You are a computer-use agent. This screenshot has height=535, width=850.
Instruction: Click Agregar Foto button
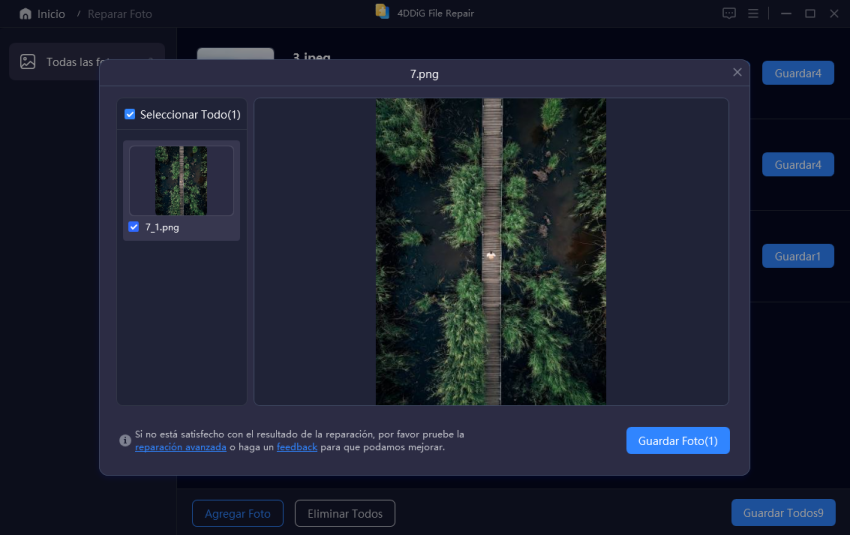[x=238, y=513]
